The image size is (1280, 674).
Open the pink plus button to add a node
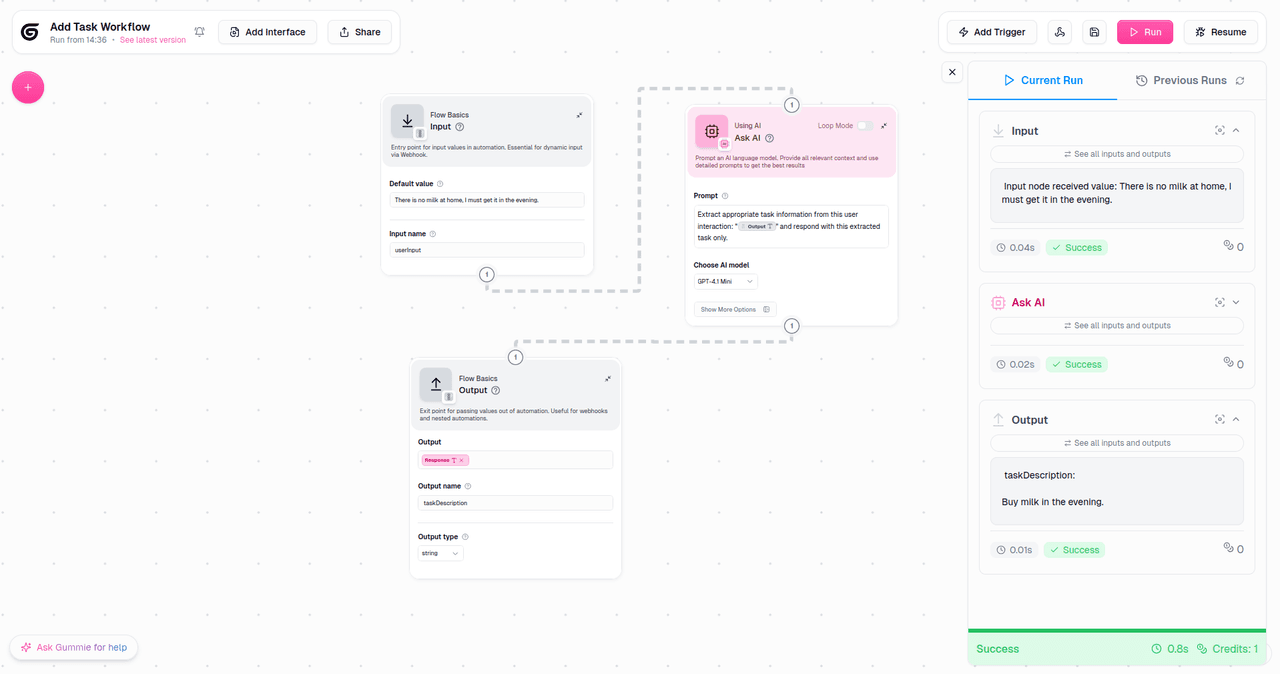tap(27, 87)
